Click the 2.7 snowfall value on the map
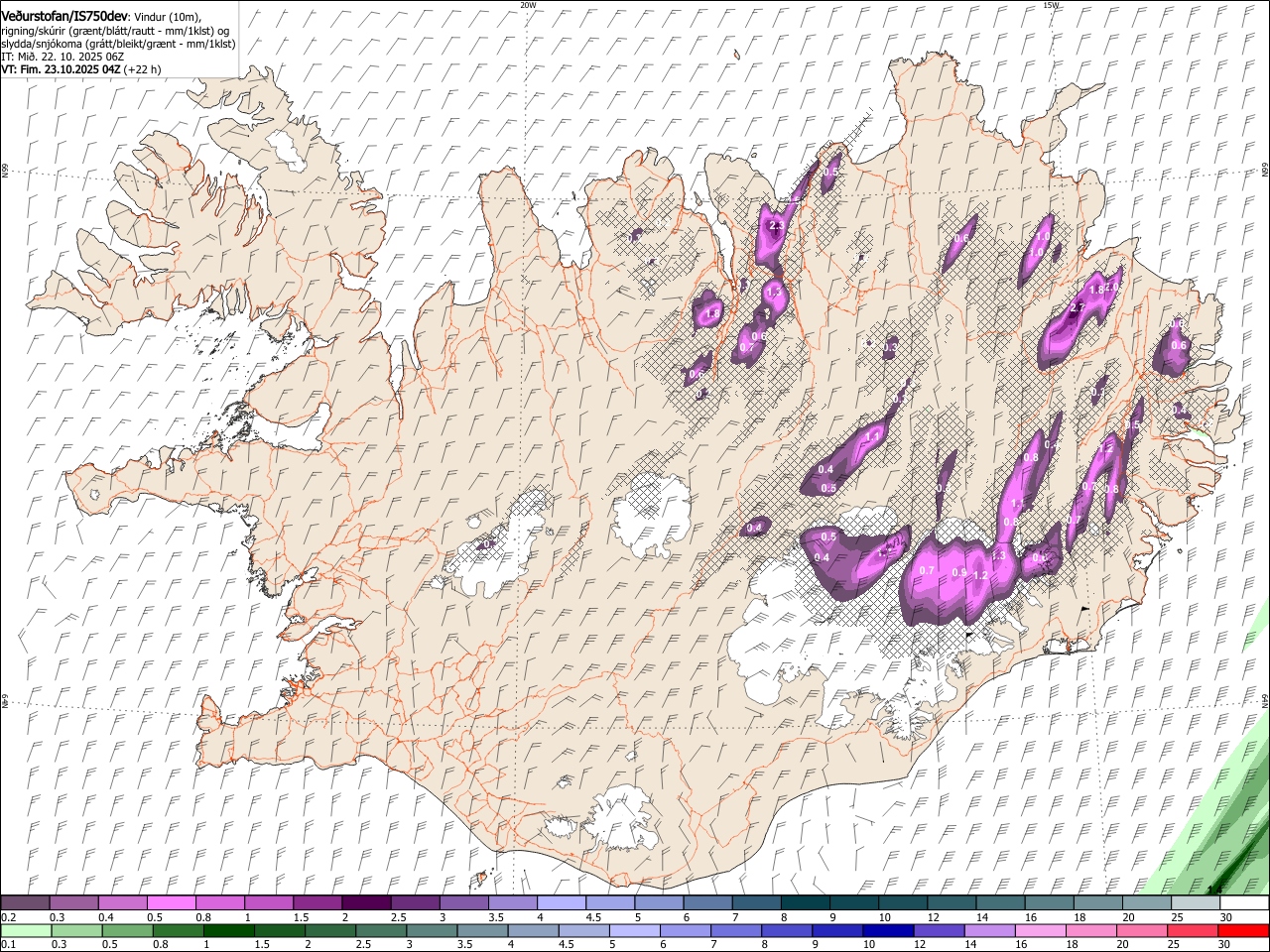The height and width of the screenshot is (952, 1270). click(1079, 308)
